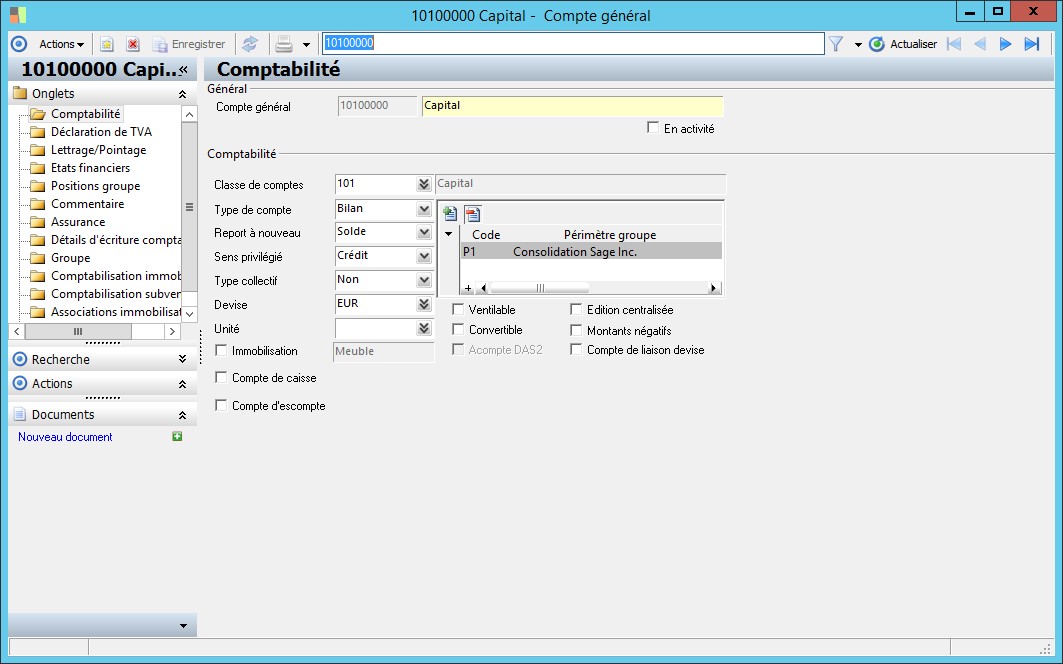Go to next record arrow
The width and height of the screenshot is (1063, 664).
click(x=1005, y=44)
